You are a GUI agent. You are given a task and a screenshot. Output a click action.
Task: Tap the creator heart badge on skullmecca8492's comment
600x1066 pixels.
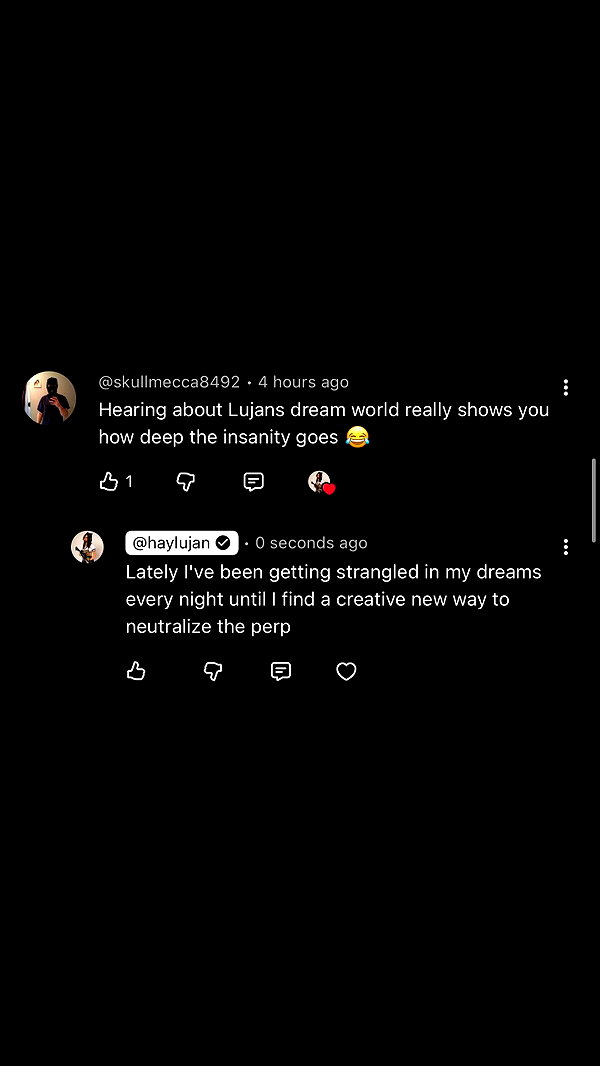coord(321,482)
